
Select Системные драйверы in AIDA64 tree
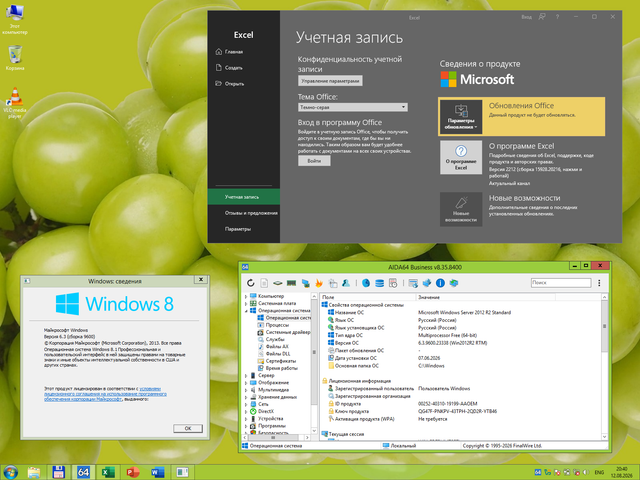click(x=284, y=332)
